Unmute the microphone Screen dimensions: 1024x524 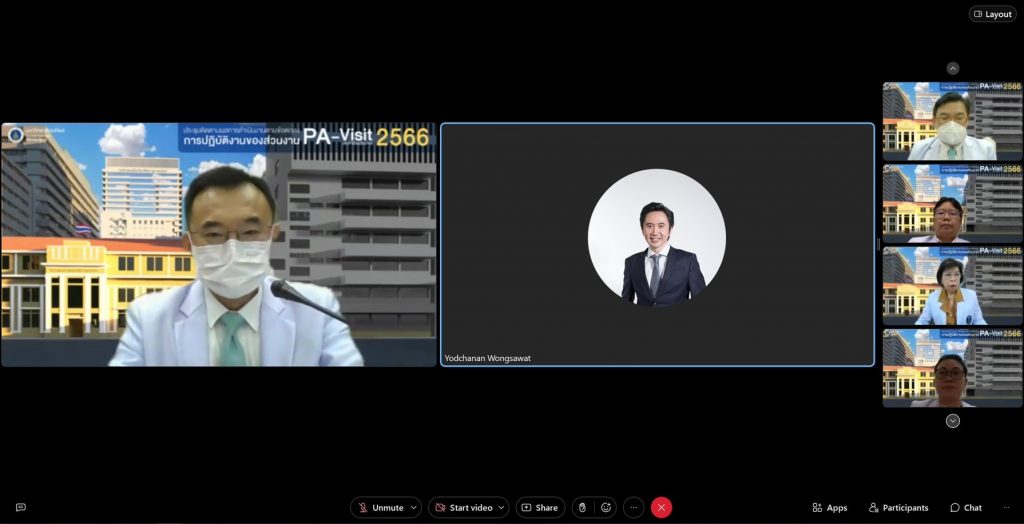tap(379, 508)
